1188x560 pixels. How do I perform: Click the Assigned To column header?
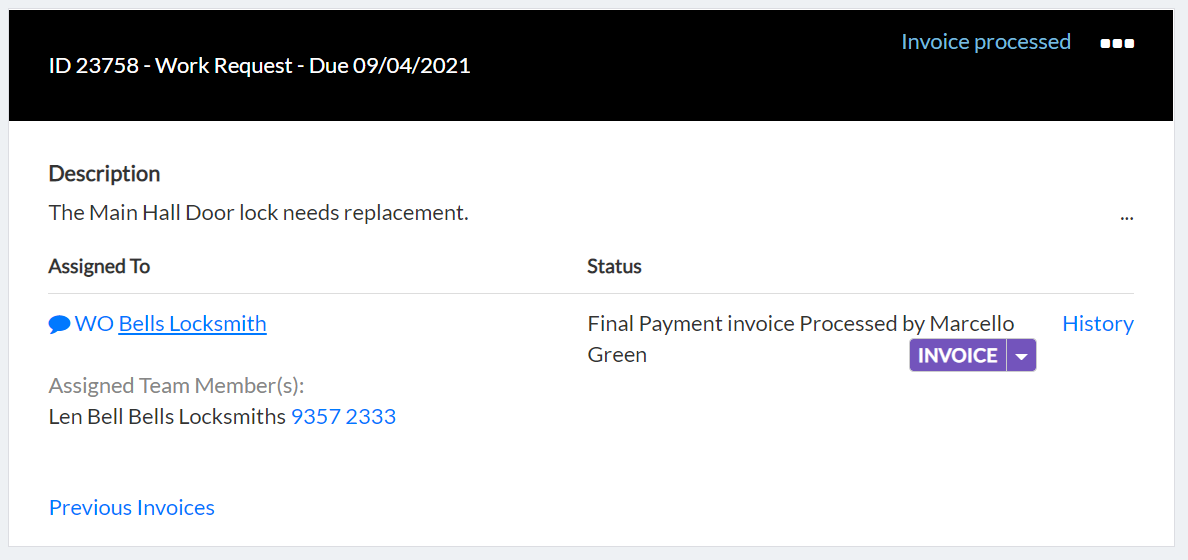(x=99, y=266)
